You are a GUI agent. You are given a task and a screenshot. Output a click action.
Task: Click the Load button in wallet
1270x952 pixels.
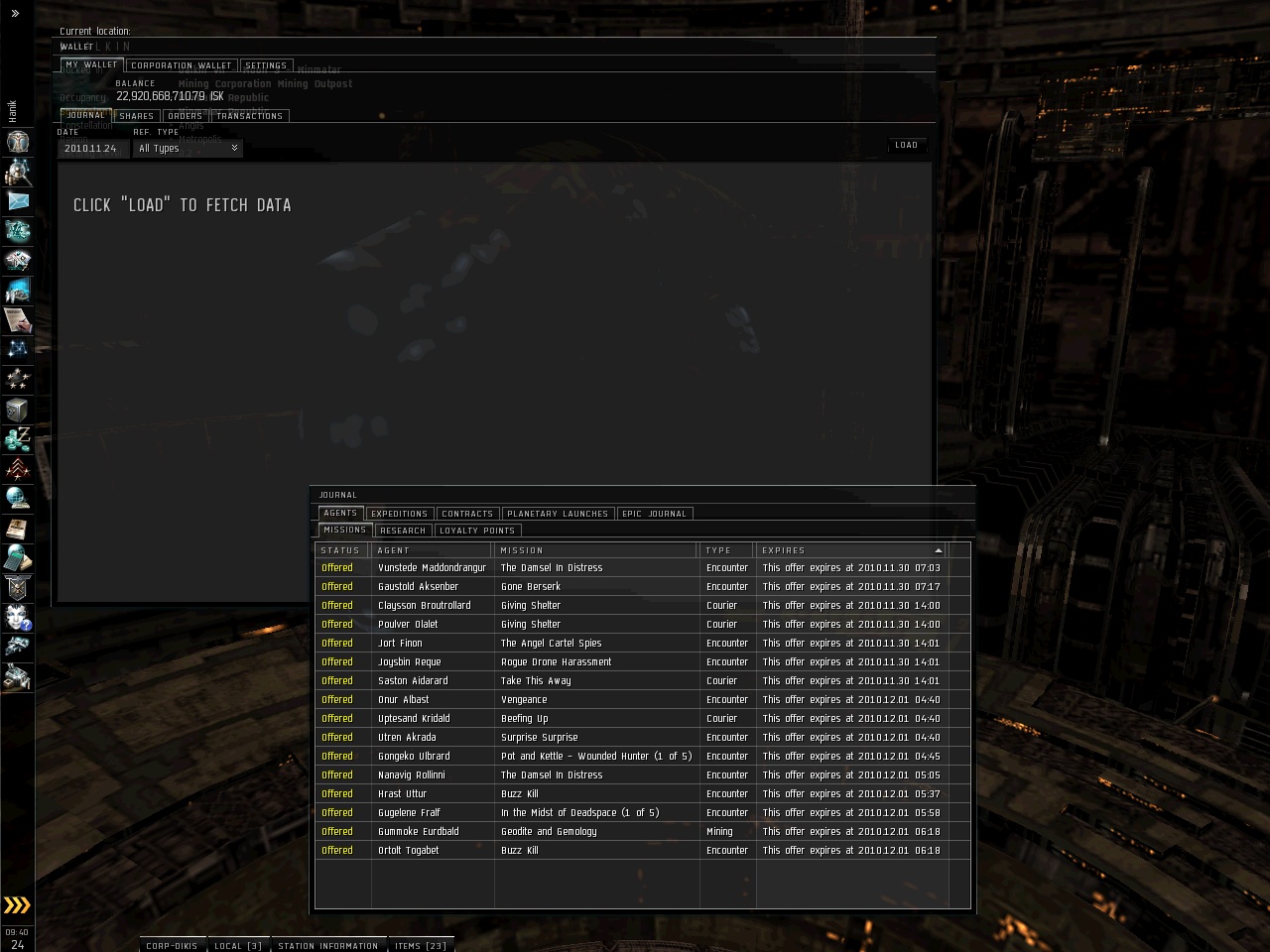[907, 145]
